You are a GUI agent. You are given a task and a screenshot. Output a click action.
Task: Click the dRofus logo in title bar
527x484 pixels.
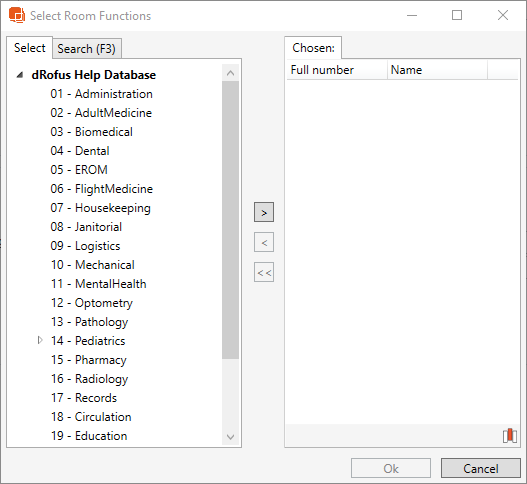(x=17, y=15)
